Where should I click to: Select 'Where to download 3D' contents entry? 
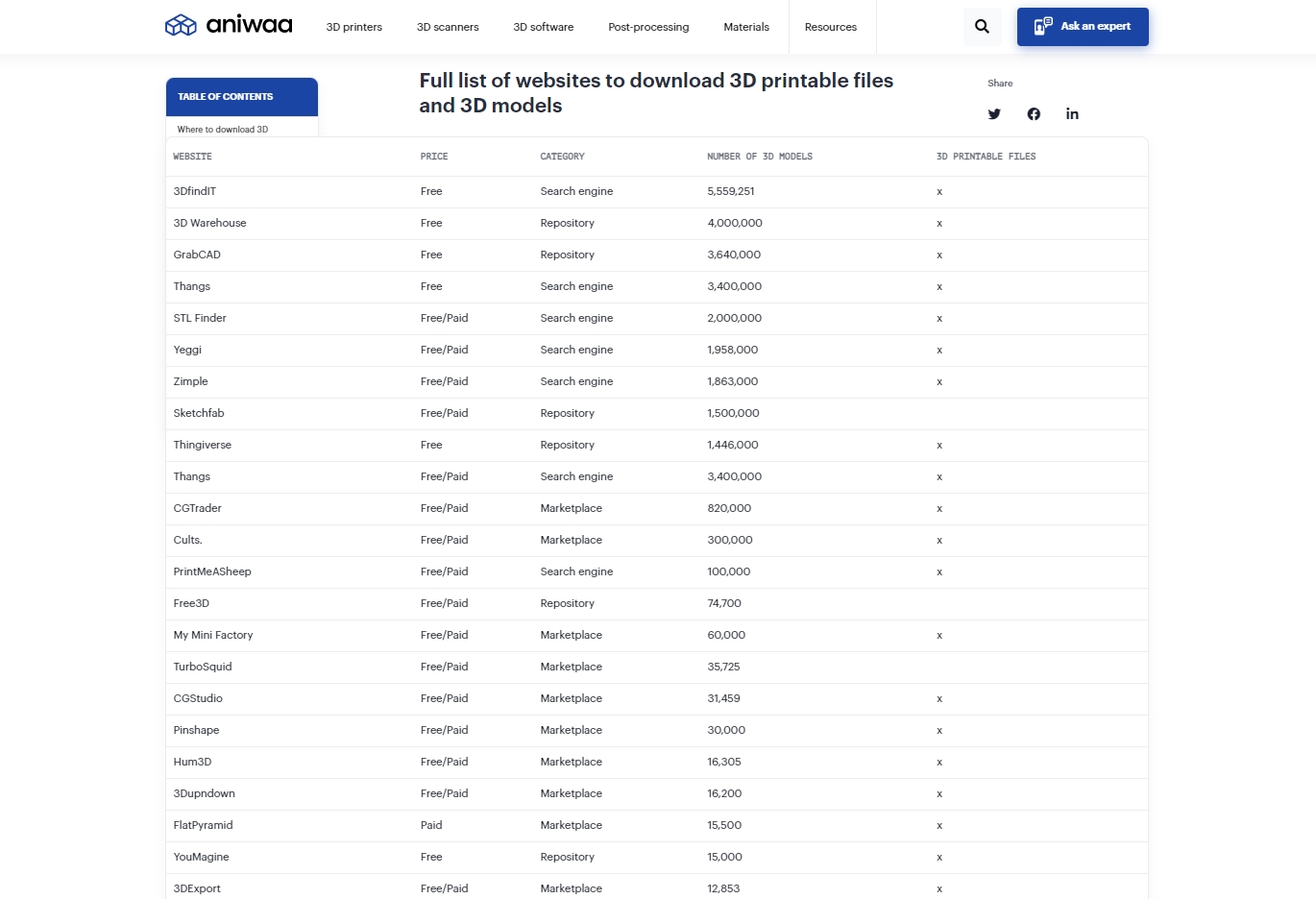(x=223, y=129)
